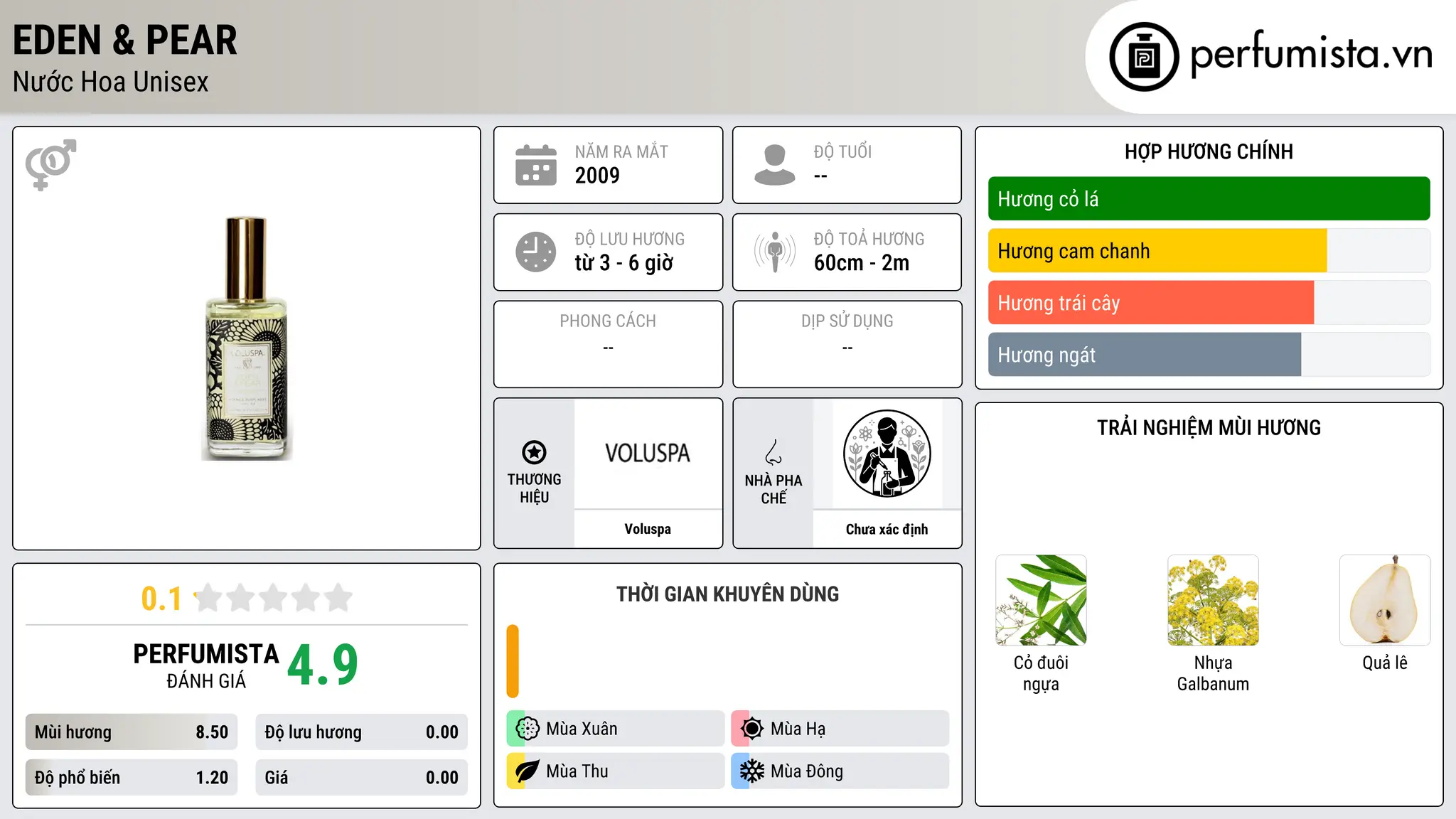Viewport: 1456px width, 819px height.
Task: Click the snowflake icon for Mùa Đông
Action: click(752, 771)
